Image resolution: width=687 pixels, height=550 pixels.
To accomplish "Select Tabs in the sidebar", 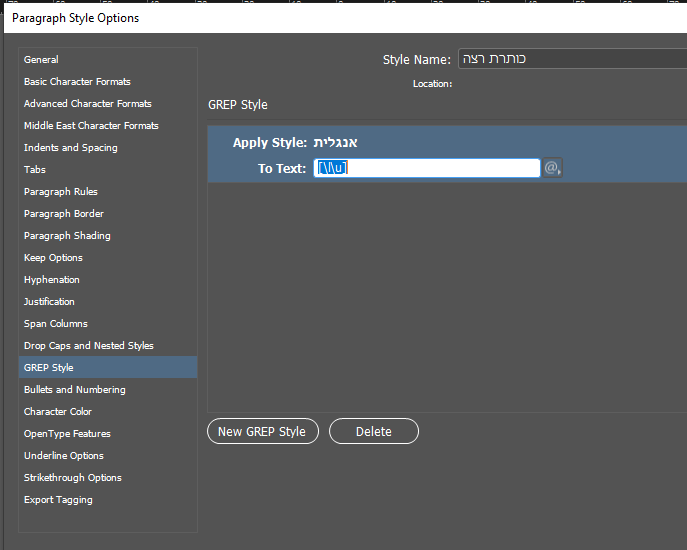I will click(x=108, y=170).
